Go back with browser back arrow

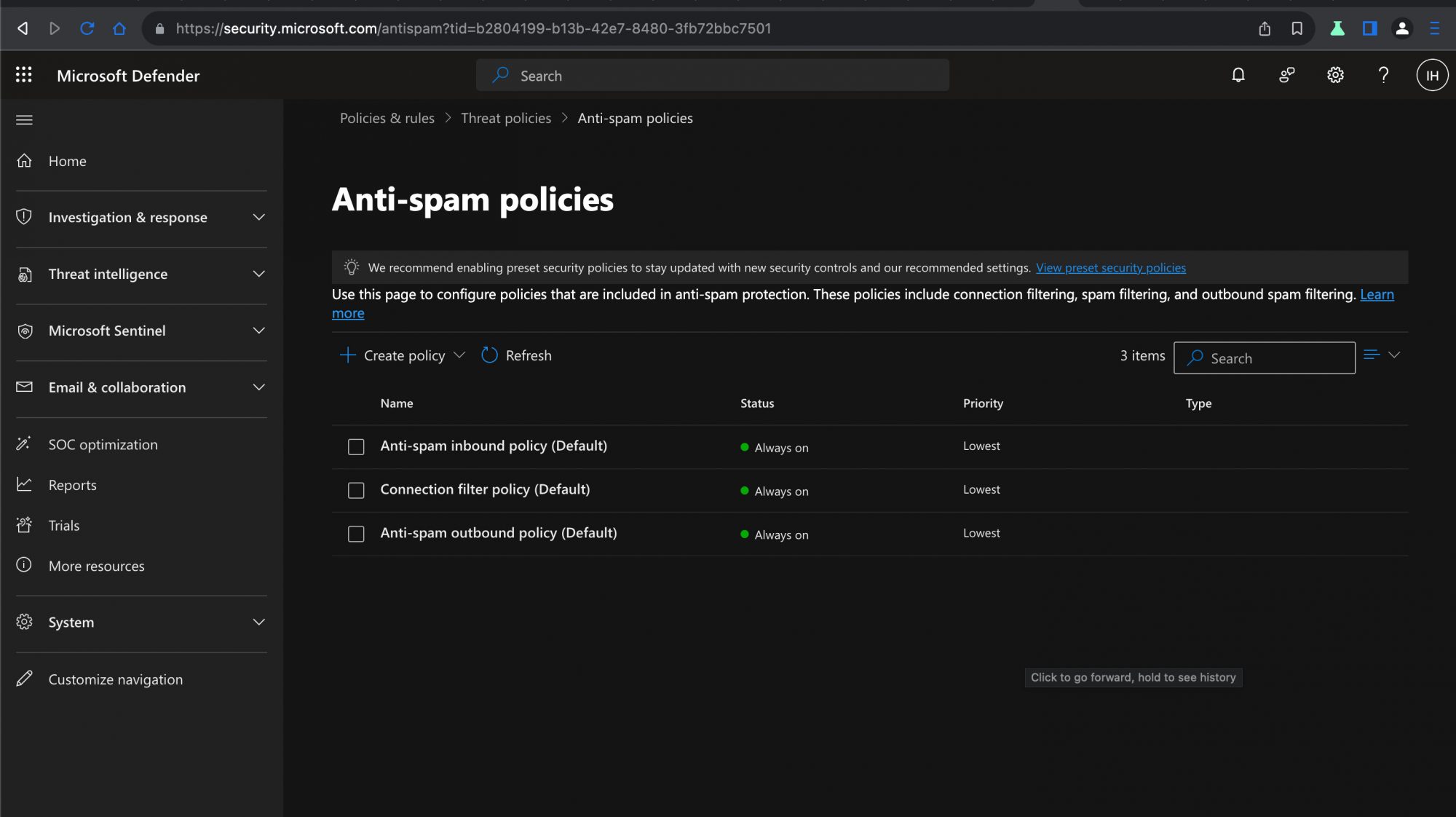tap(23, 28)
